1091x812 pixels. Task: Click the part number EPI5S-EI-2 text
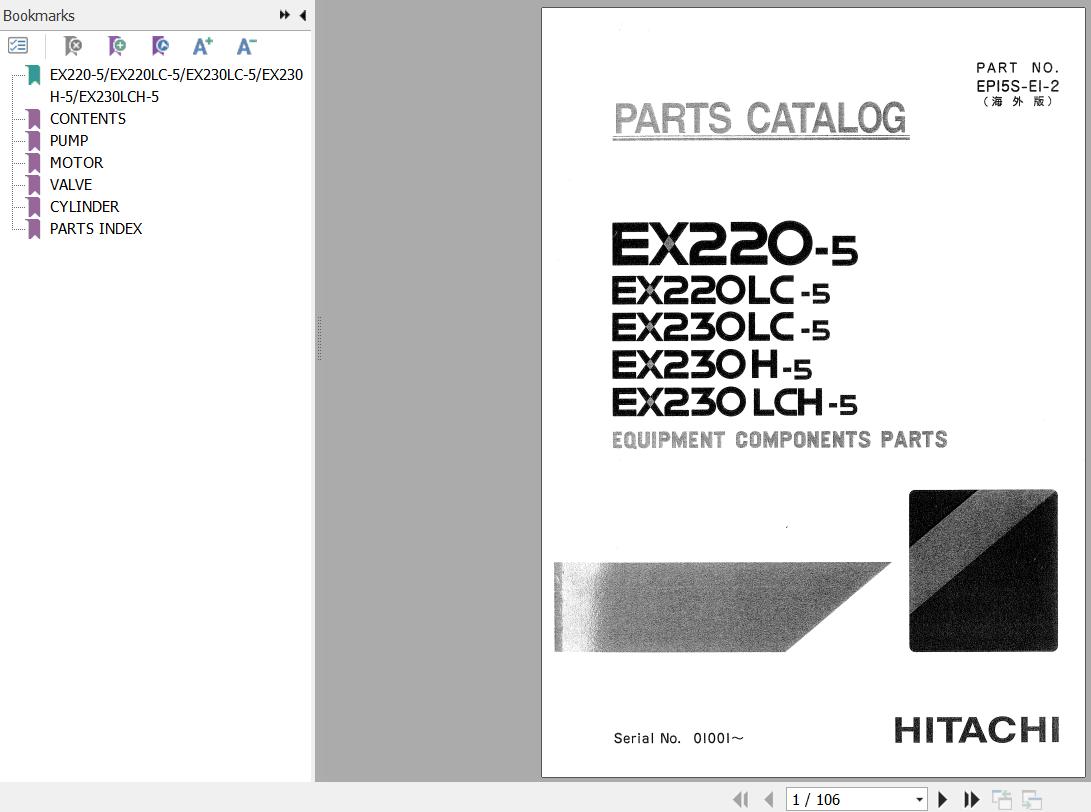point(1017,86)
